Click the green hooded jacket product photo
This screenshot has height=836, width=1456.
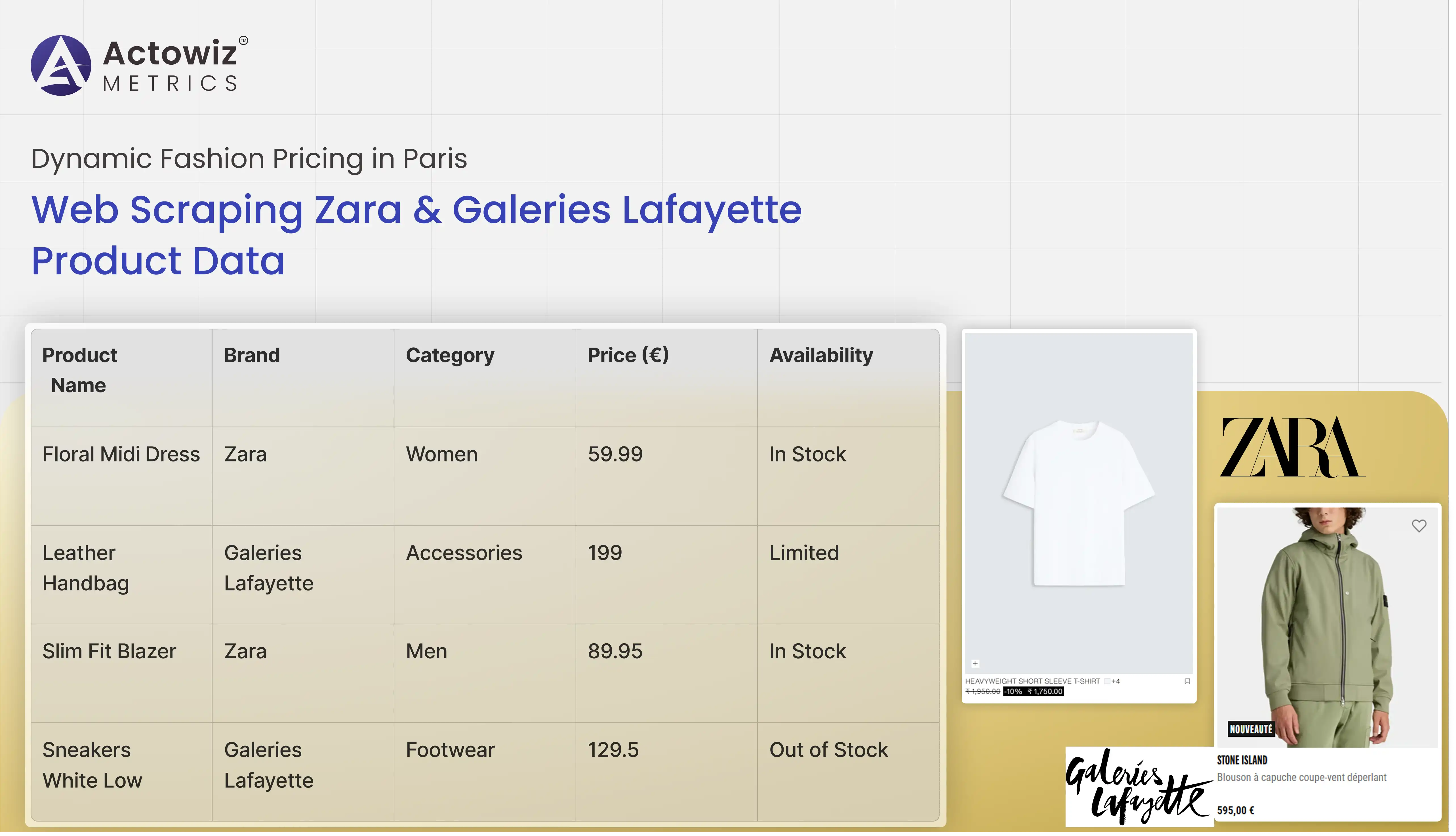(1326, 620)
